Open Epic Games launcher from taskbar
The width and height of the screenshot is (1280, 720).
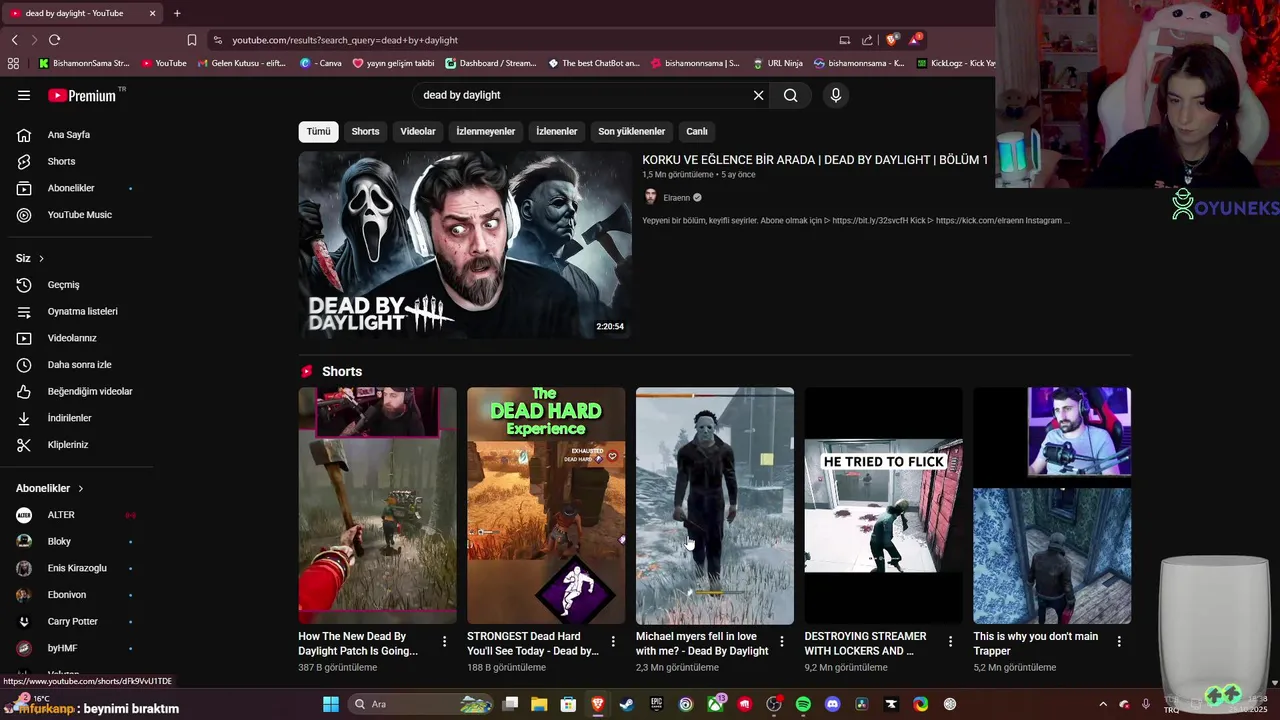point(656,704)
